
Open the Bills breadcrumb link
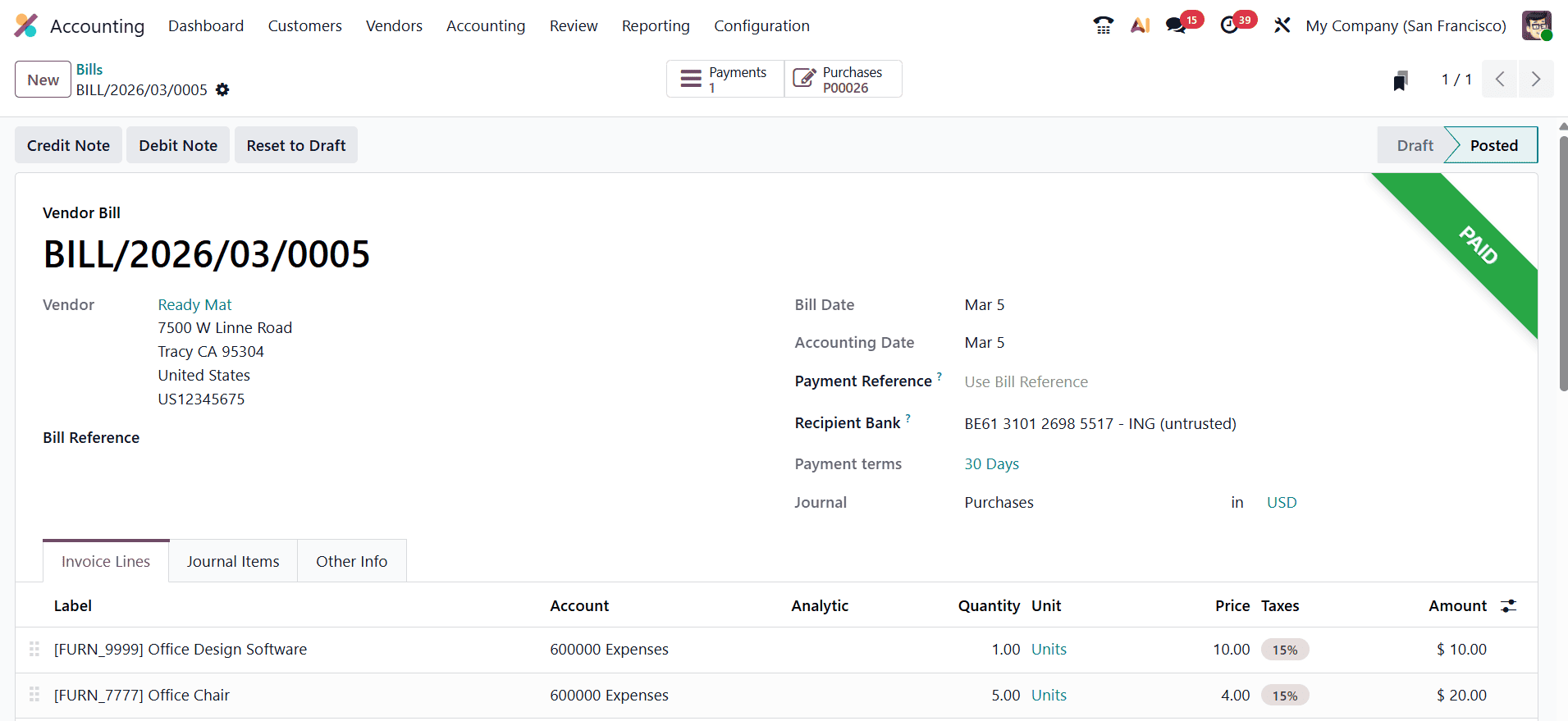(89, 70)
